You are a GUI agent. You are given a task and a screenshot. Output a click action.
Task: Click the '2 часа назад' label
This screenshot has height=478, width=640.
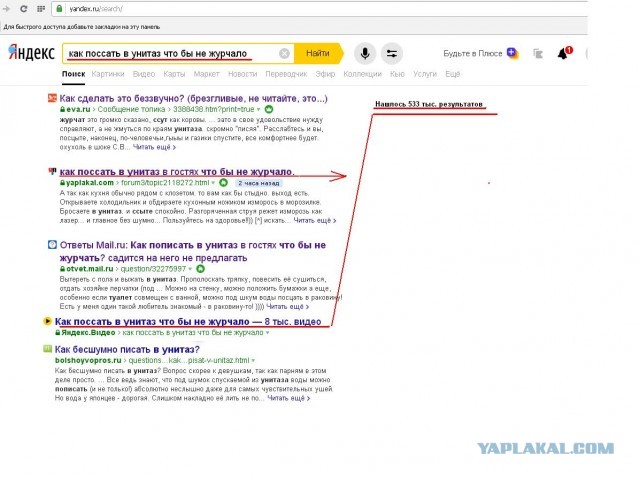click(259, 183)
